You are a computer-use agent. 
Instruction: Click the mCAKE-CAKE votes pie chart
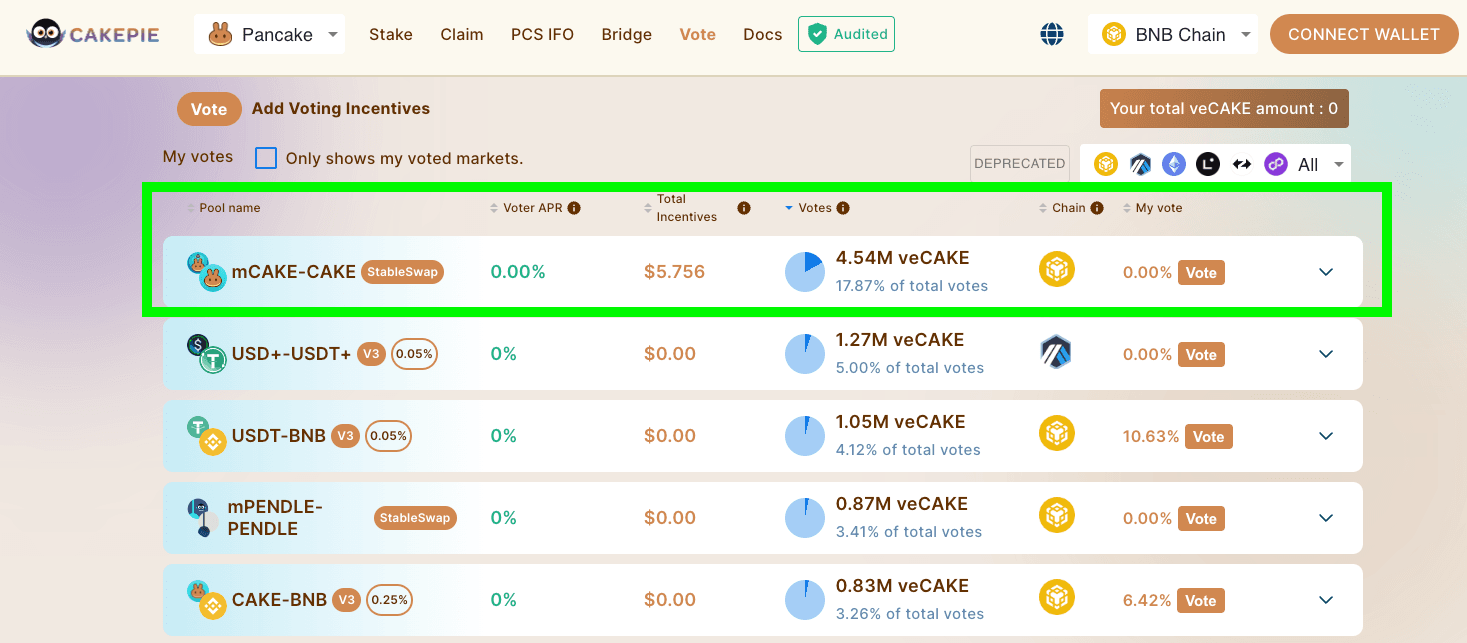805,272
